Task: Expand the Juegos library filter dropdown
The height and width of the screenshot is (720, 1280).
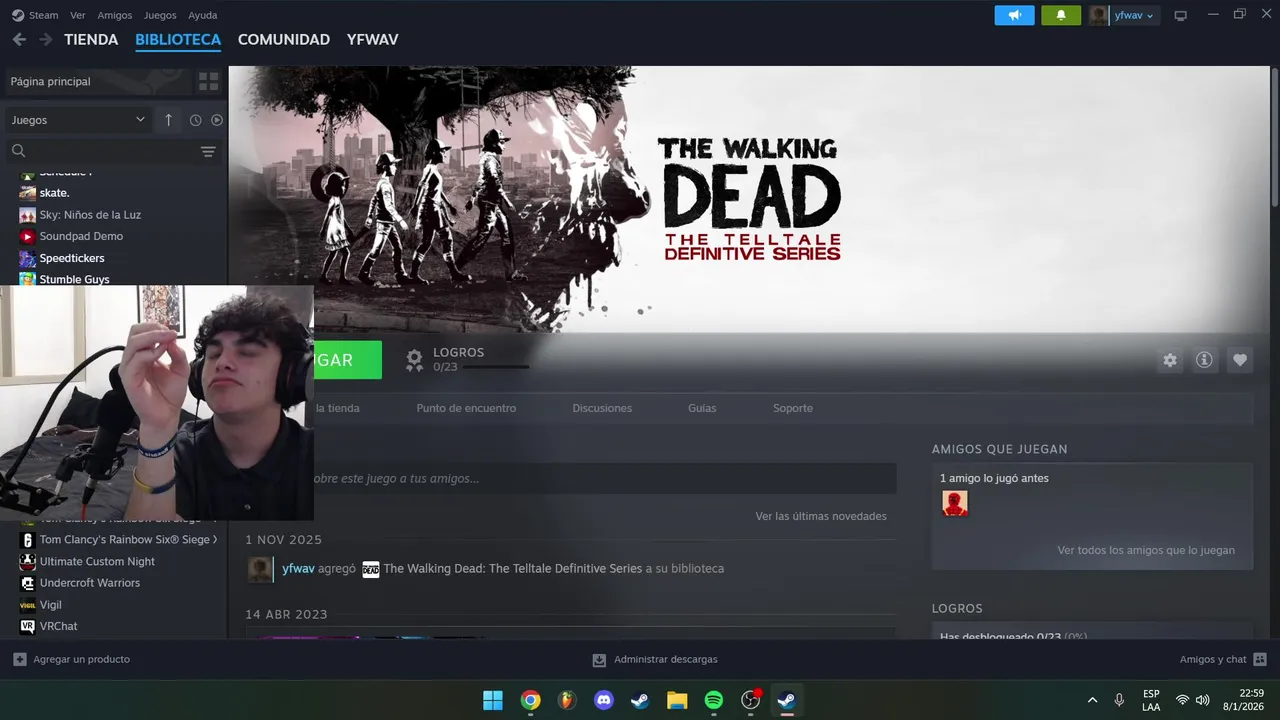Action: (x=78, y=120)
